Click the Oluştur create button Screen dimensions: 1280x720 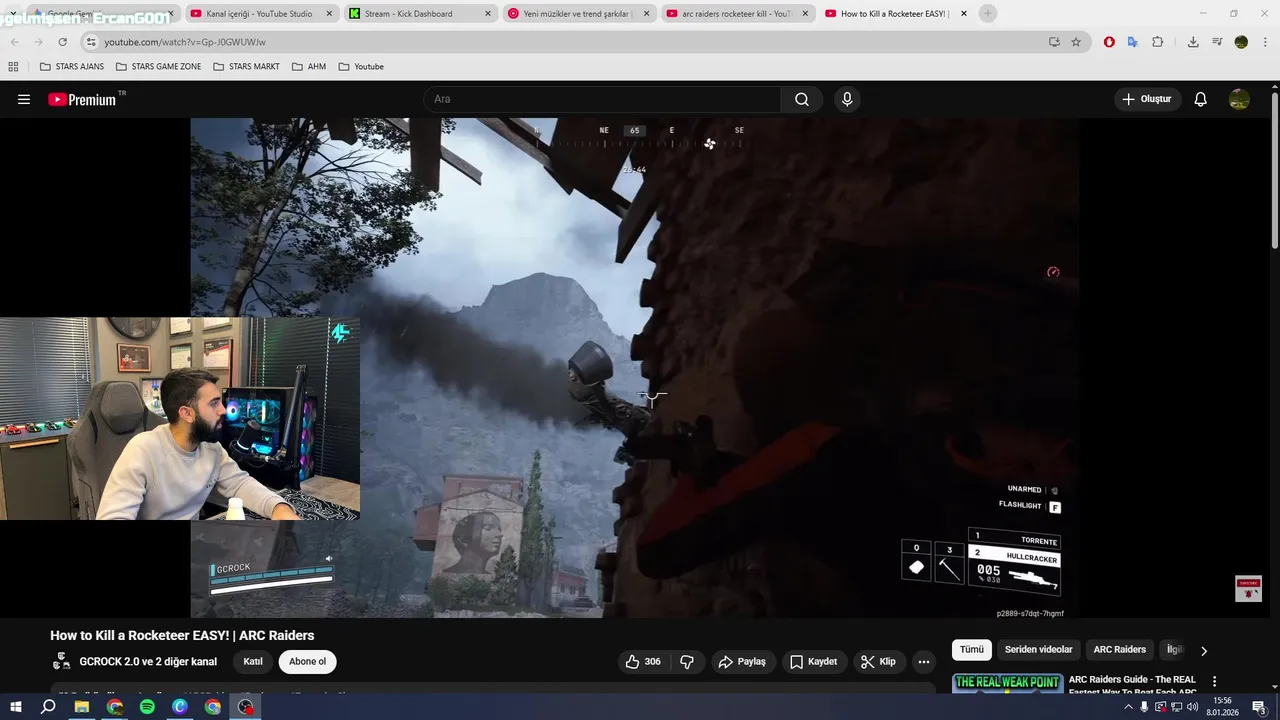tap(1147, 99)
